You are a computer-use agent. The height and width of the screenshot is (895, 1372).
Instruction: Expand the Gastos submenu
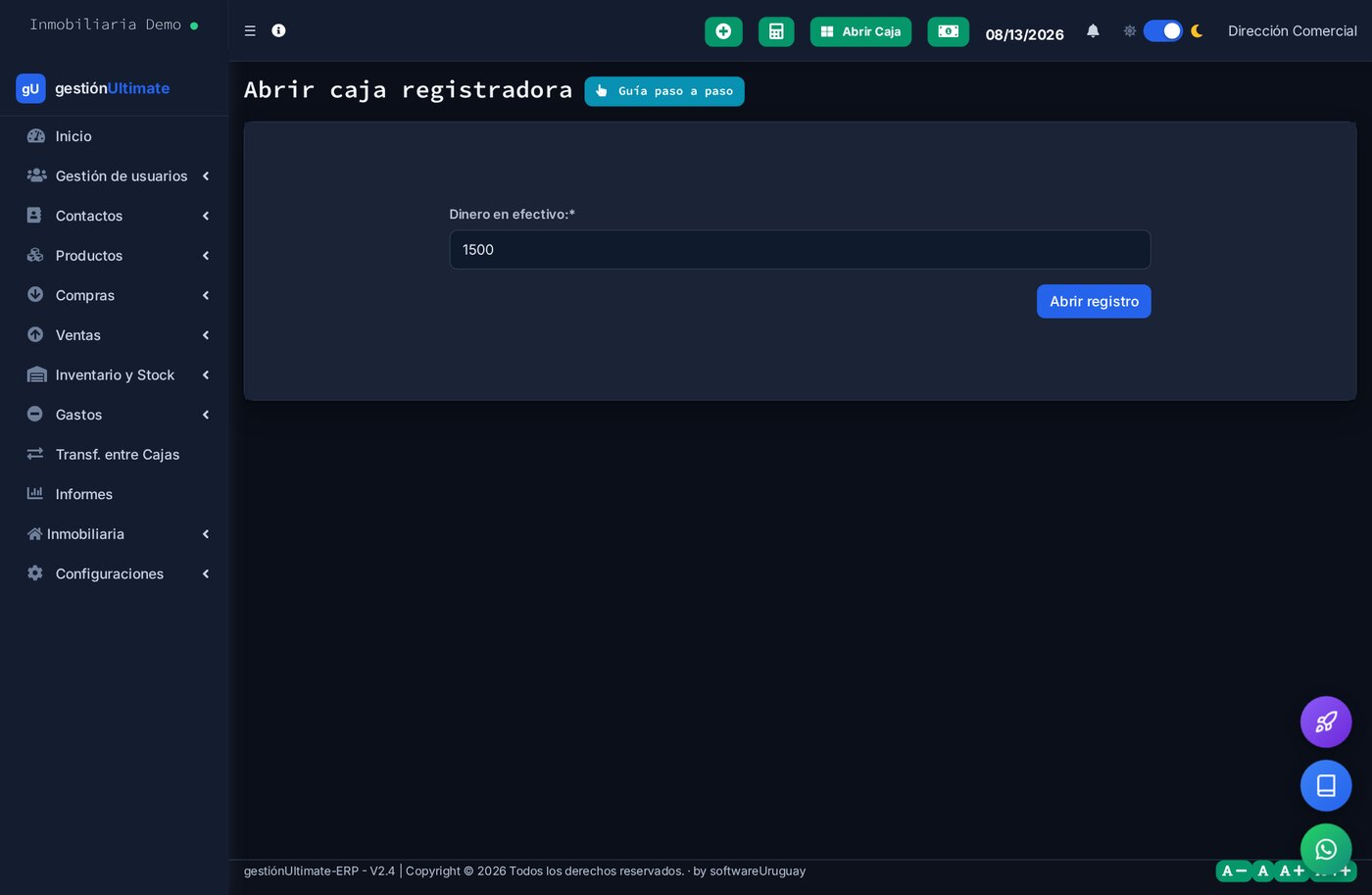(114, 415)
